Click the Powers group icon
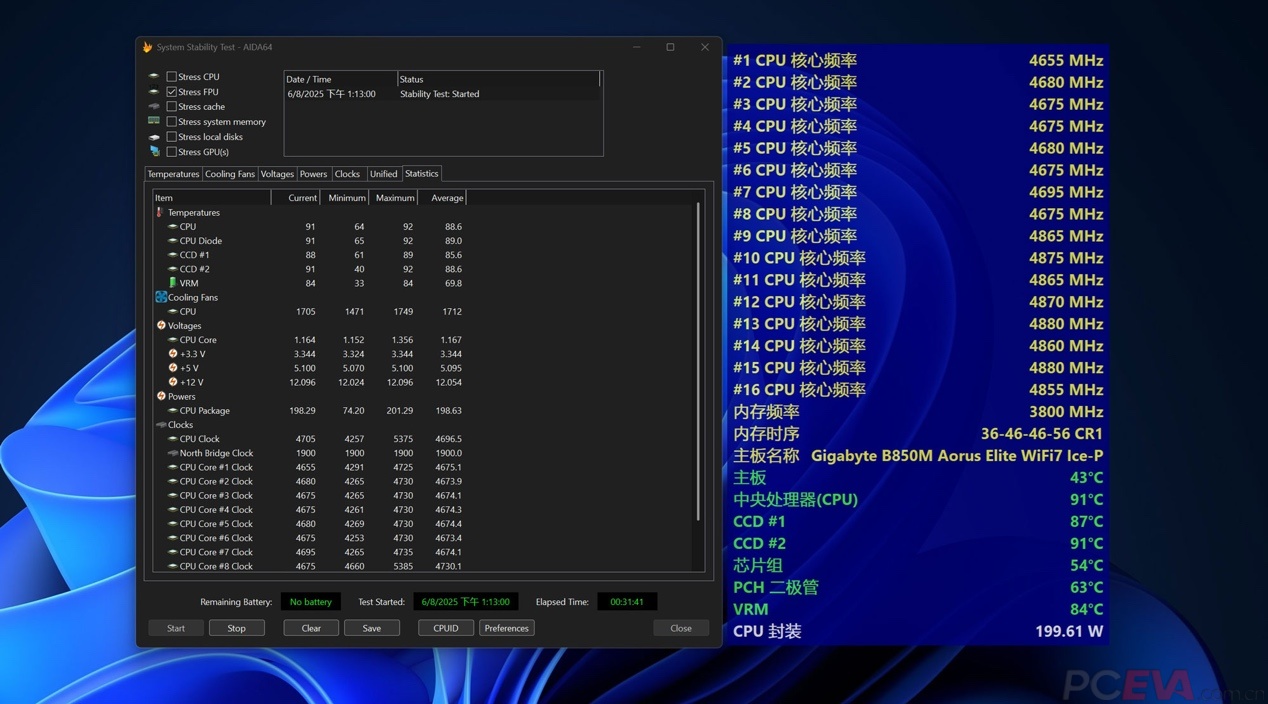 pyautogui.click(x=161, y=396)
